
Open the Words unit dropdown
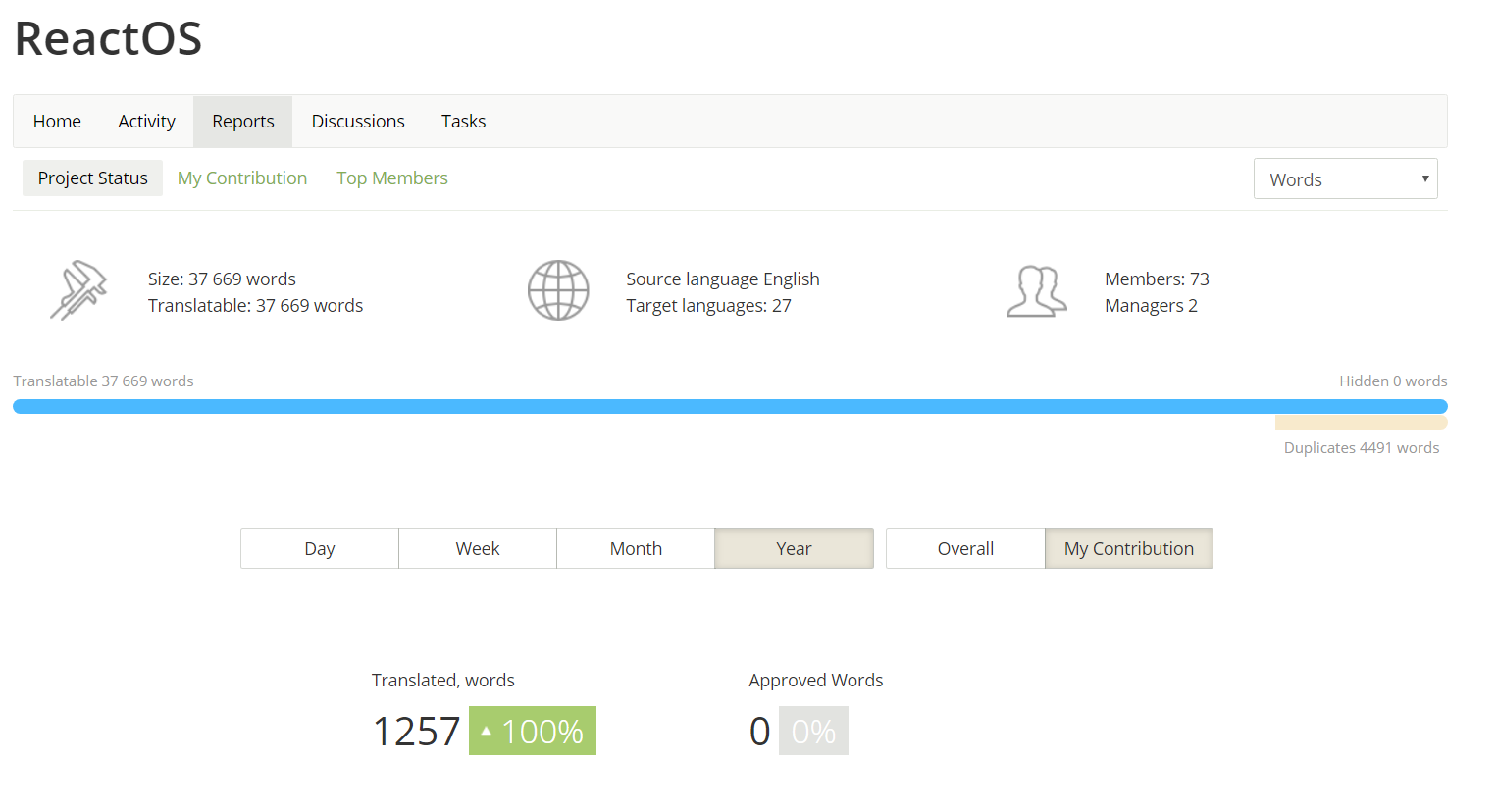[1345, 179]
